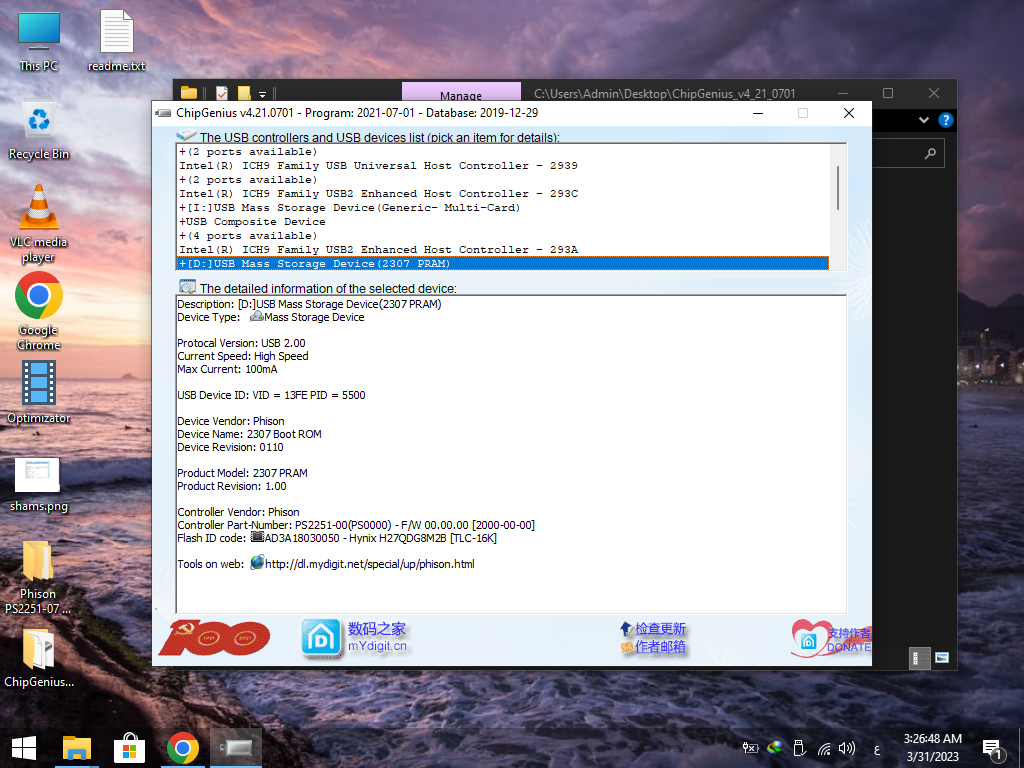Select the shams.png image file
This screenshot has width=1024, height=768.
pos(39,485)
